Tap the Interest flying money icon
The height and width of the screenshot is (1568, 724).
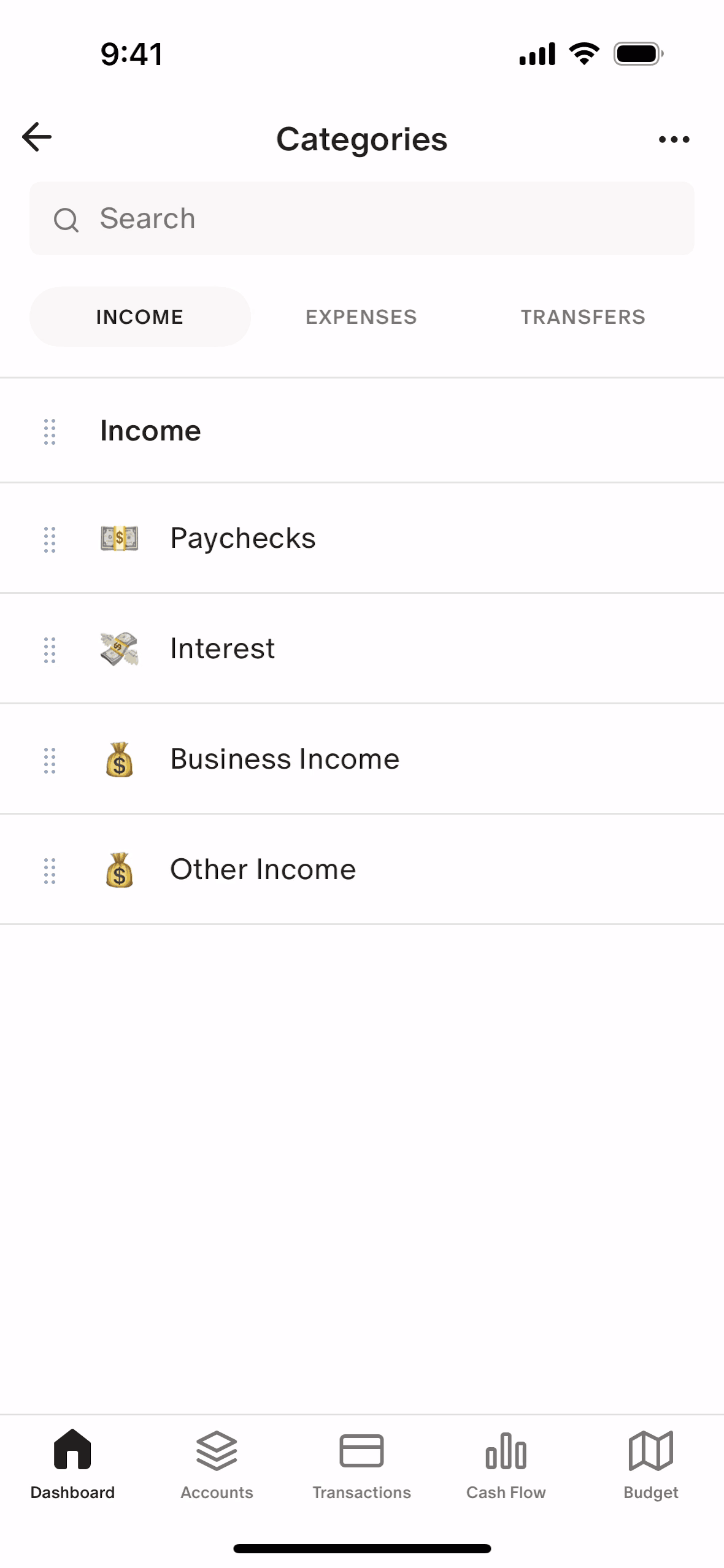pos(119,649)
